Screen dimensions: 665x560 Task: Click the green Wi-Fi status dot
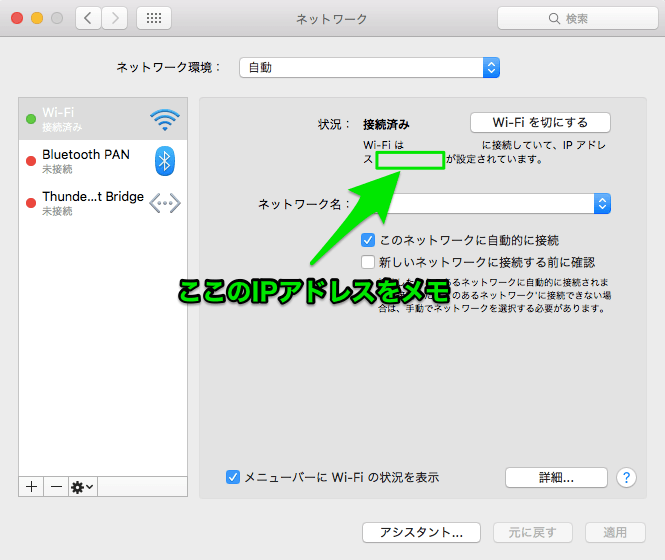pos(31,119)
